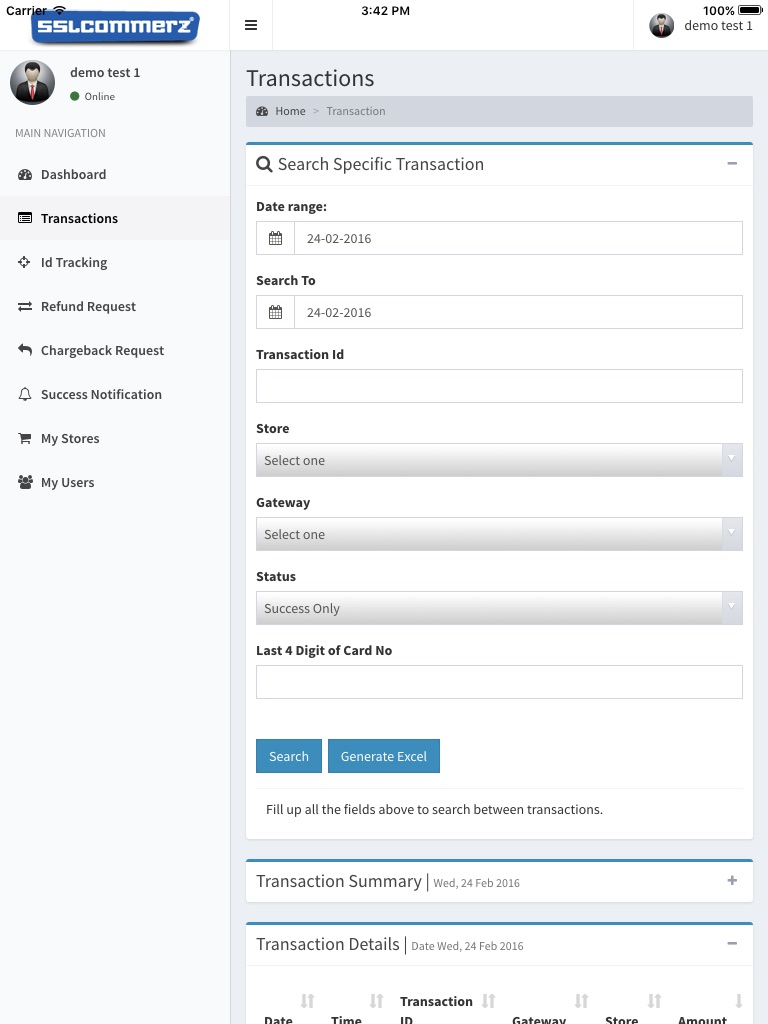Viewport: 768px width, 1024px height.
Task: Click the demo test 1 avatar in header
Action: pos(661,25)
